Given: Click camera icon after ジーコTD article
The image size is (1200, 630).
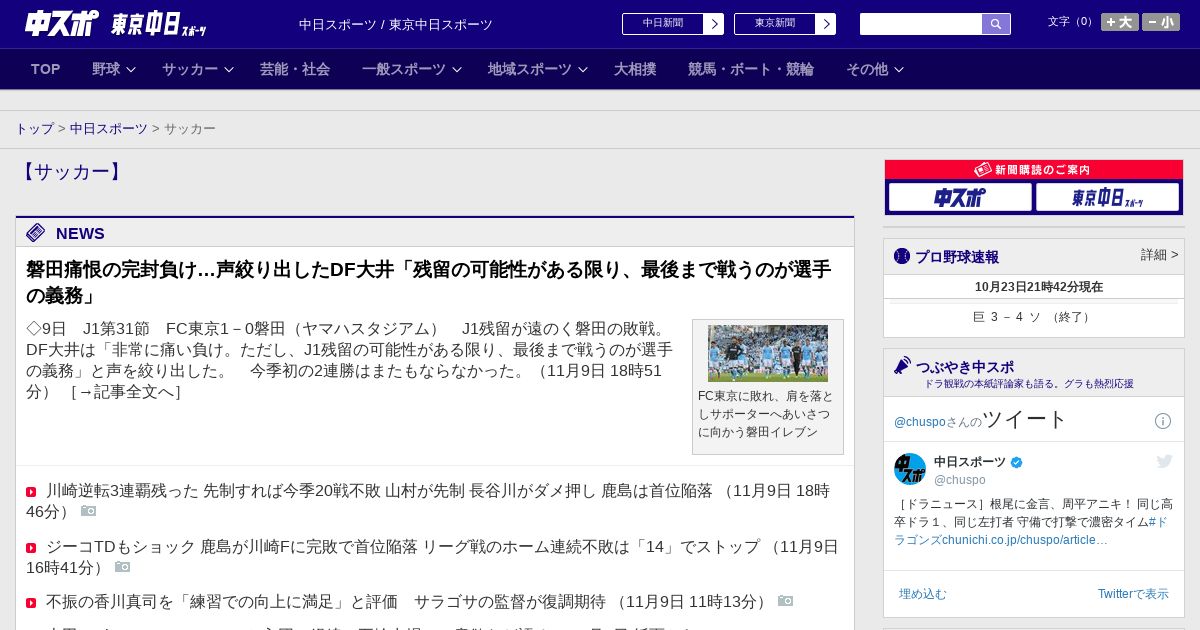Looking at the screenshot, I should pyautogui.click(x=122, y=567).
